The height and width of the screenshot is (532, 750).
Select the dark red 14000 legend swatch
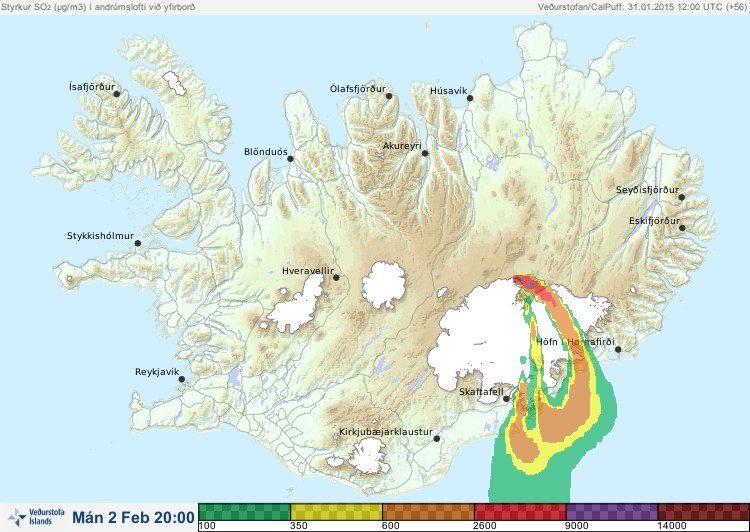coord(704,512)
